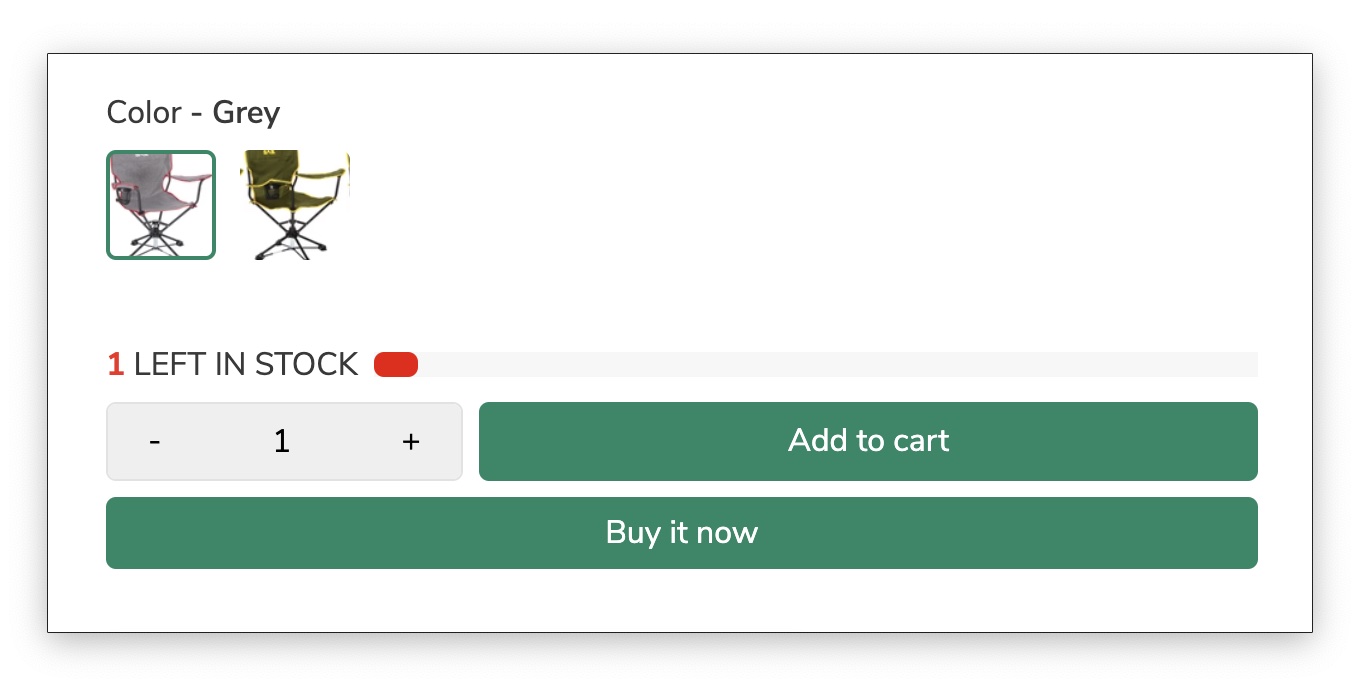1362x680 pixels.
Task: Click the bold Grey color name
Action: (246, 113)
